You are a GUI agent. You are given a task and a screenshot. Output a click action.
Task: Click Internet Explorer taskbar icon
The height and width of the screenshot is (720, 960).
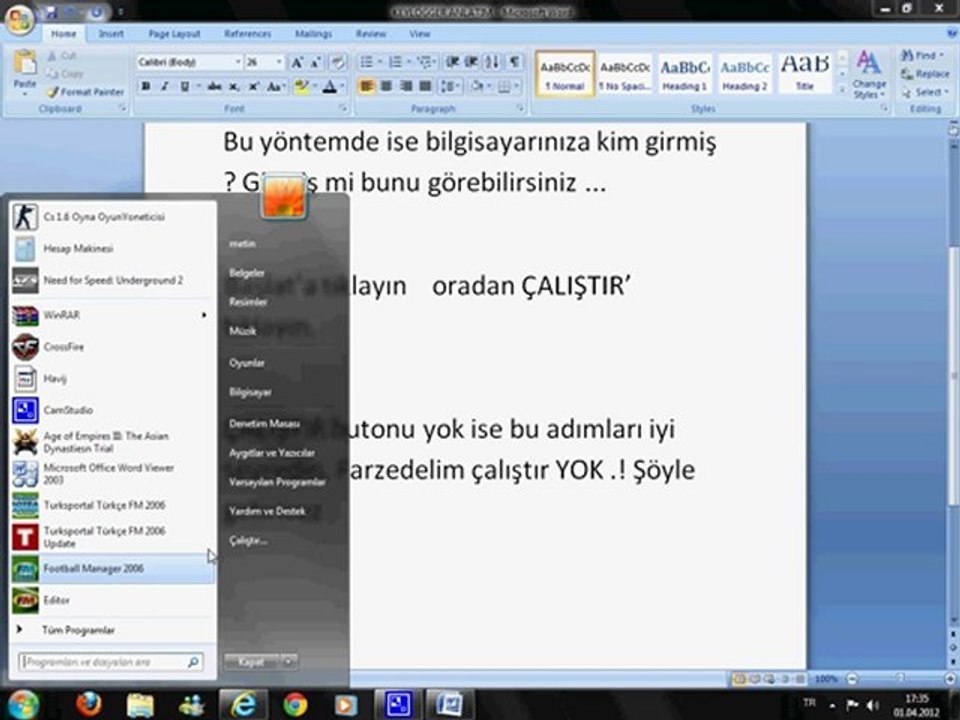click(243, 704)
